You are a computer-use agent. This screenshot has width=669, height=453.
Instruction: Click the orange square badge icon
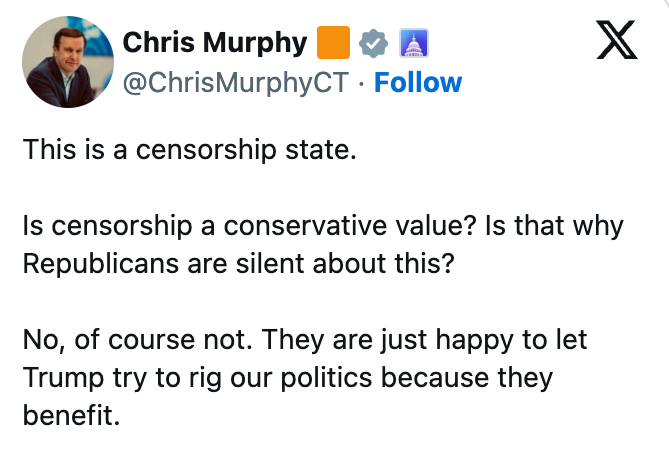[332, 44]
